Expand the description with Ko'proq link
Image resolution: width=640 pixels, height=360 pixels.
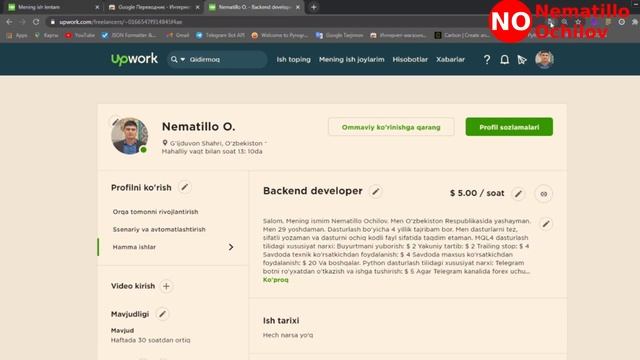276,280
